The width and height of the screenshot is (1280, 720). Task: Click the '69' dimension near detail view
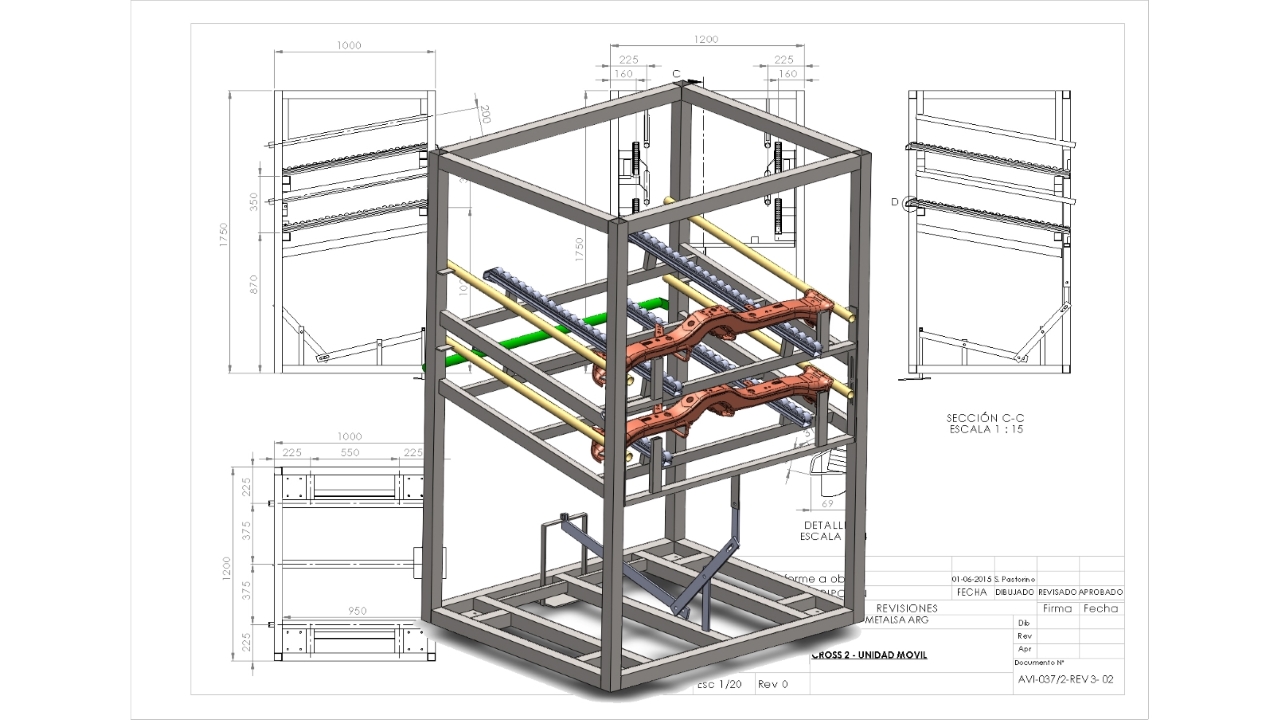pos(827,504)
